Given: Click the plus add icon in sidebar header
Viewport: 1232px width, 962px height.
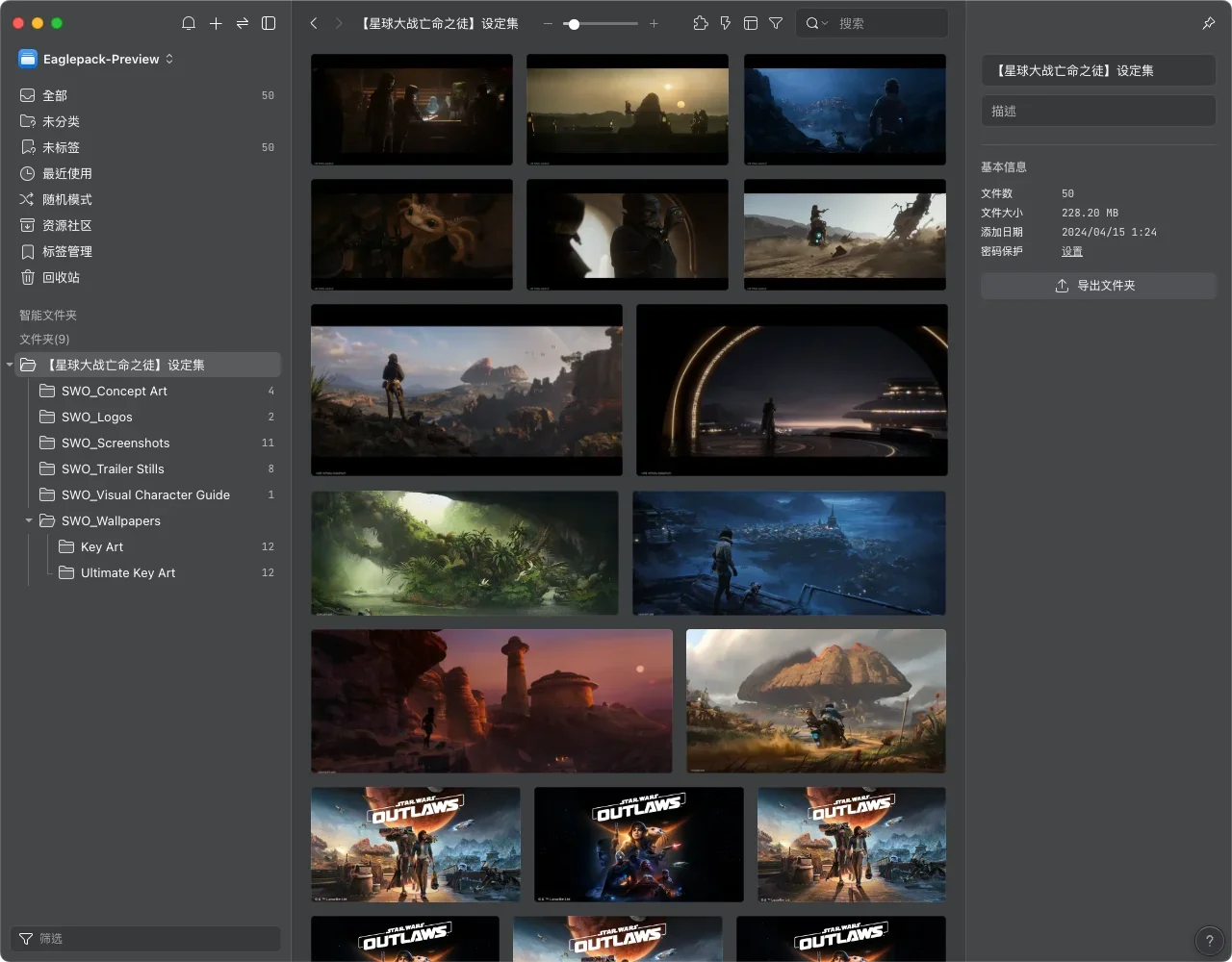Looking at the screenshot, I should click(x=216, y=23).
